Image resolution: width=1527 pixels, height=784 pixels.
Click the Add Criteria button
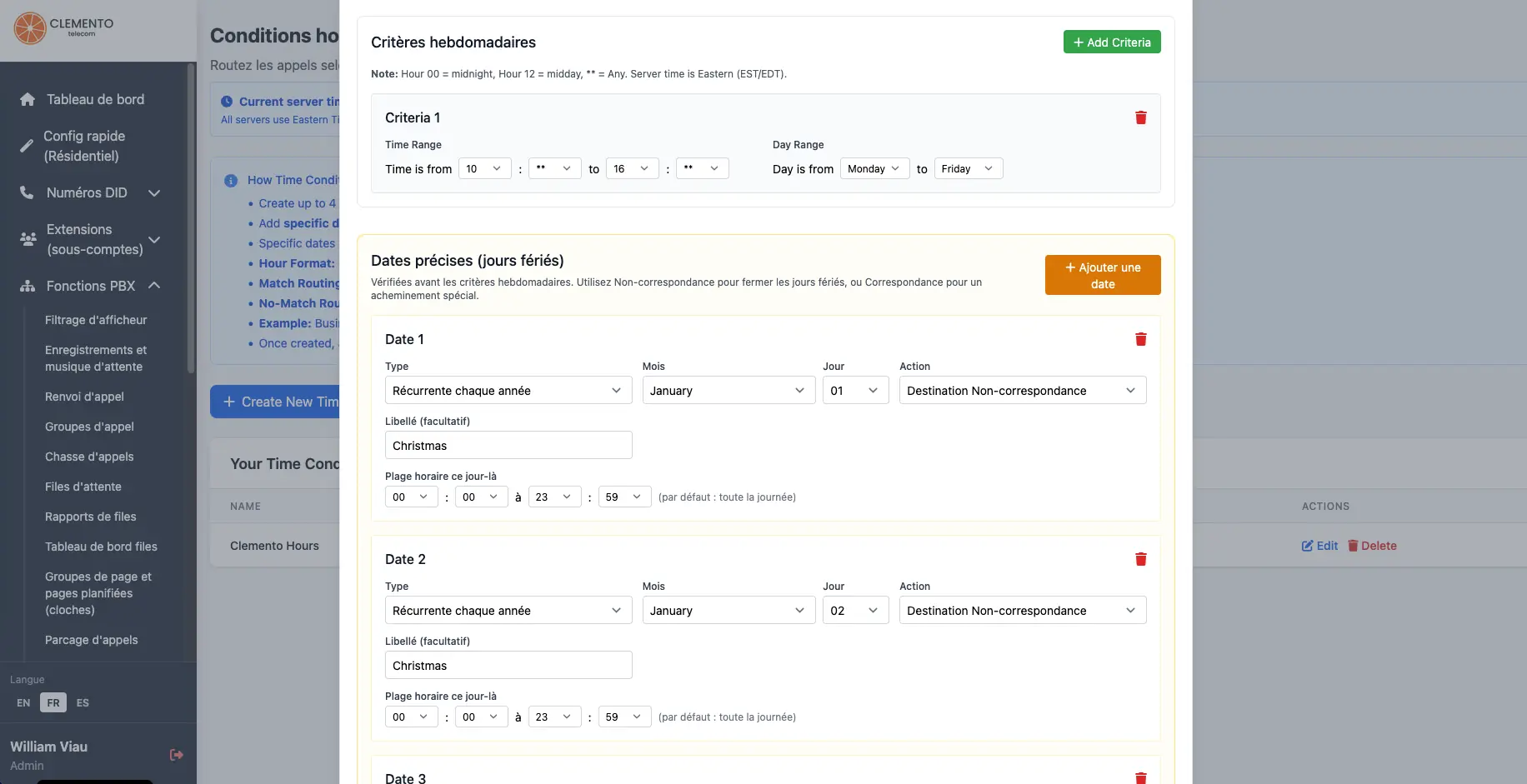coord(1112,42)
